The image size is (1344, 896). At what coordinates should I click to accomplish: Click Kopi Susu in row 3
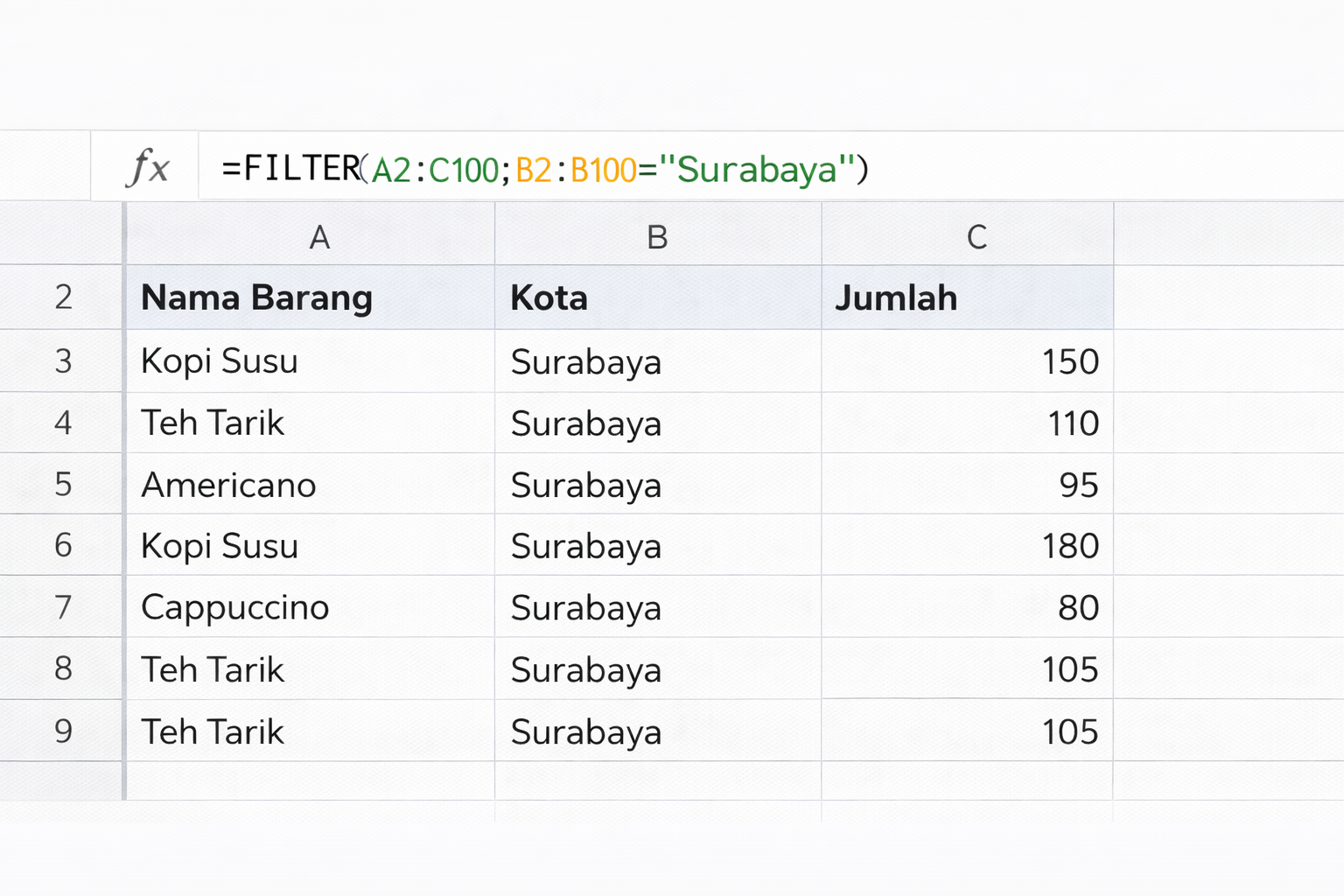click(219, 361)
